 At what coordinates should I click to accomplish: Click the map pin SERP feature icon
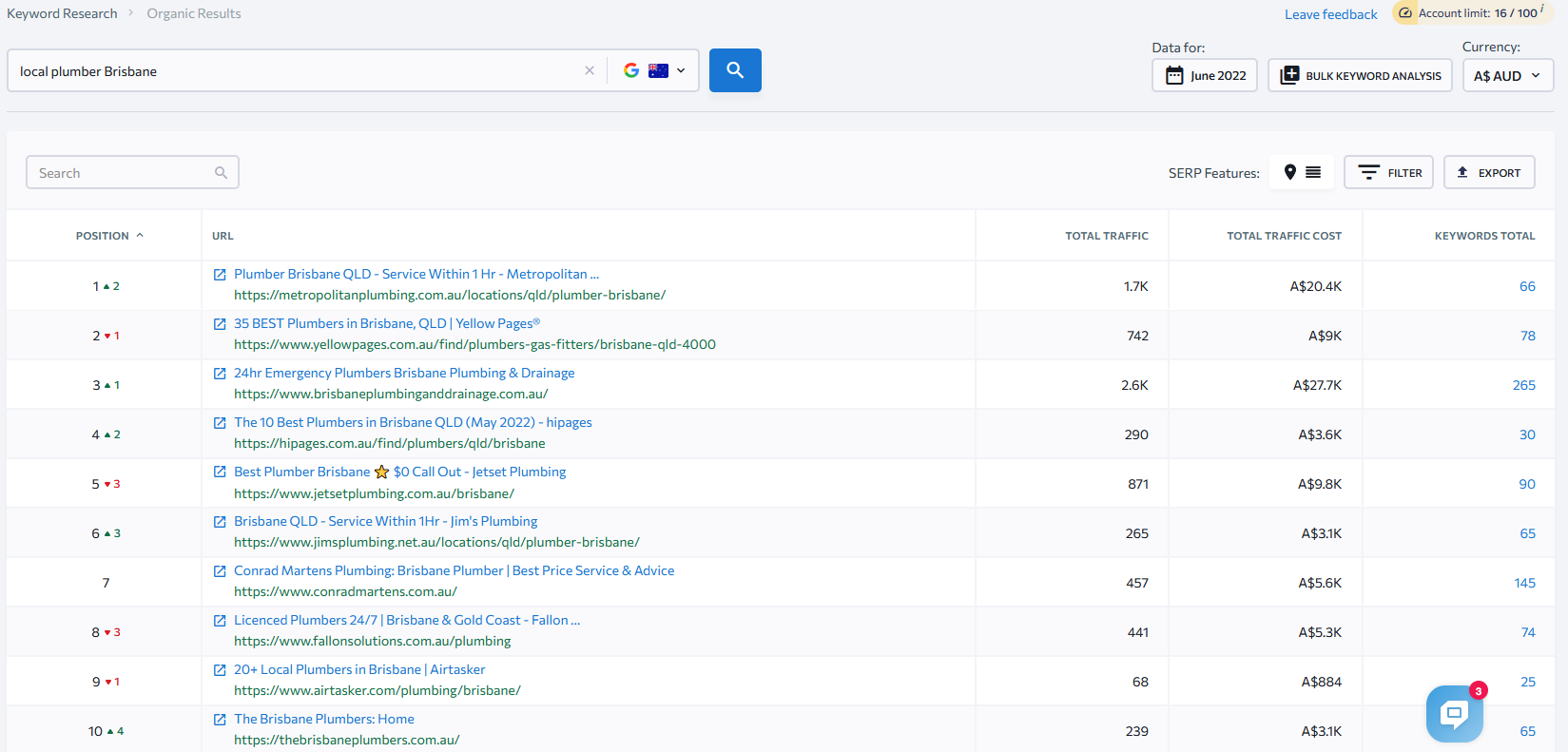pyautogui.click(x=1289, y=172)
